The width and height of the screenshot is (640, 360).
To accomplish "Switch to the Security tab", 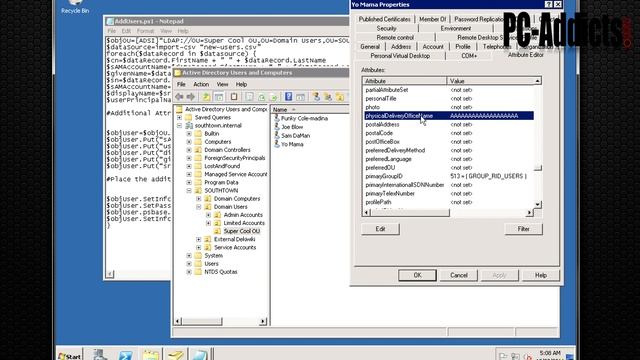I will pos(386,28).
